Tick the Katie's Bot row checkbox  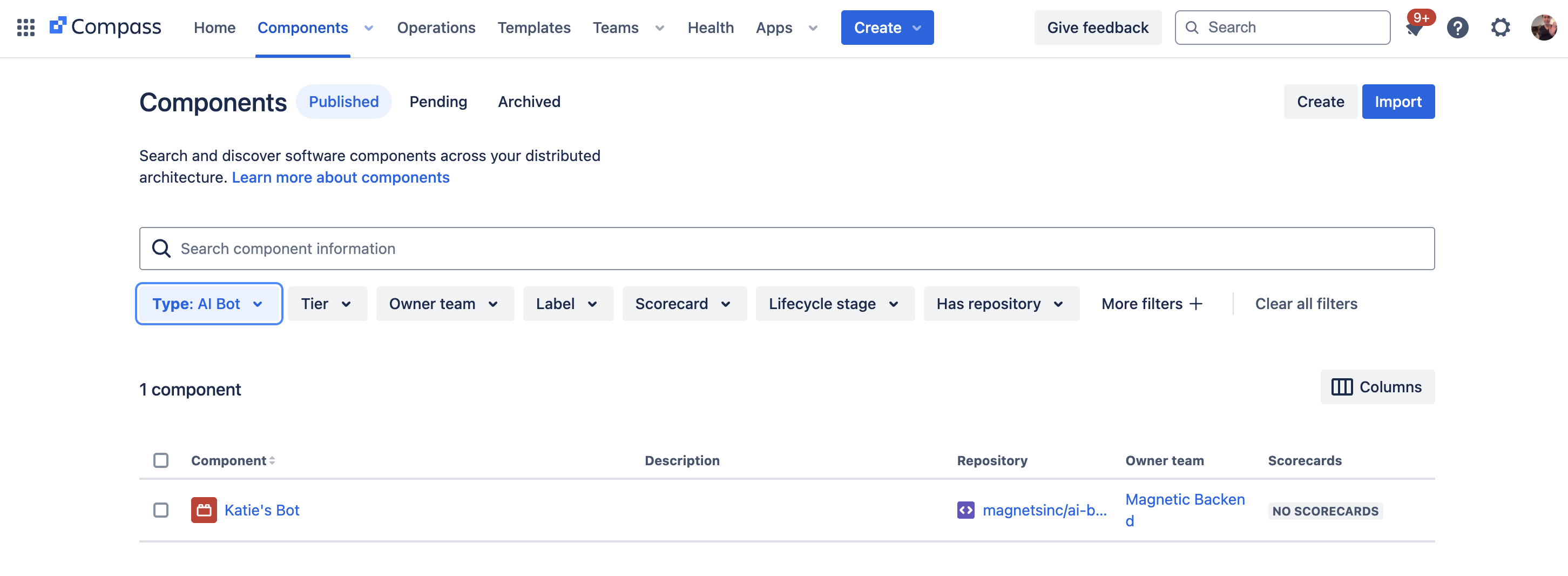[x=161, y=510]
